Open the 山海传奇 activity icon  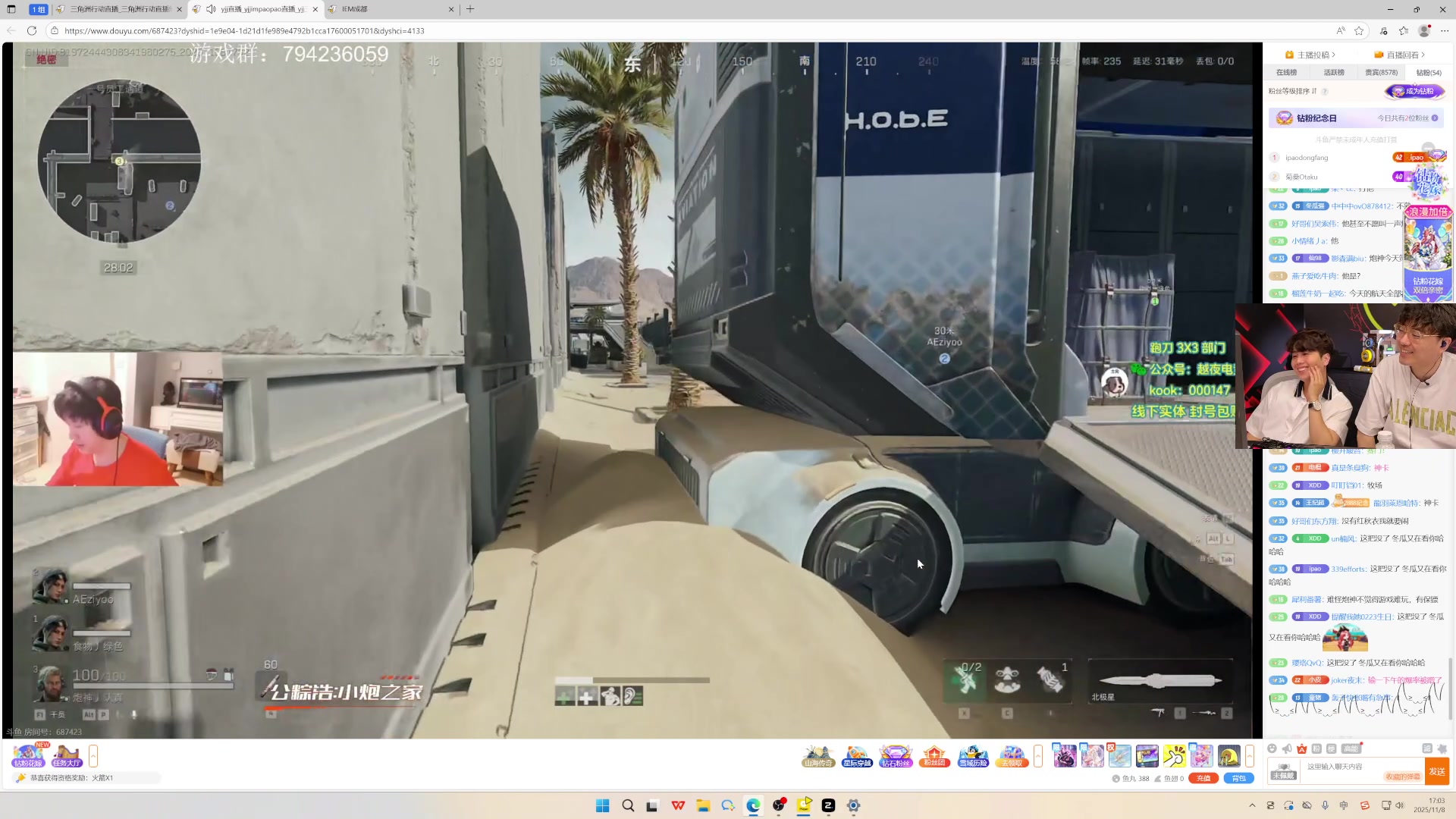[x=818, y=756]
